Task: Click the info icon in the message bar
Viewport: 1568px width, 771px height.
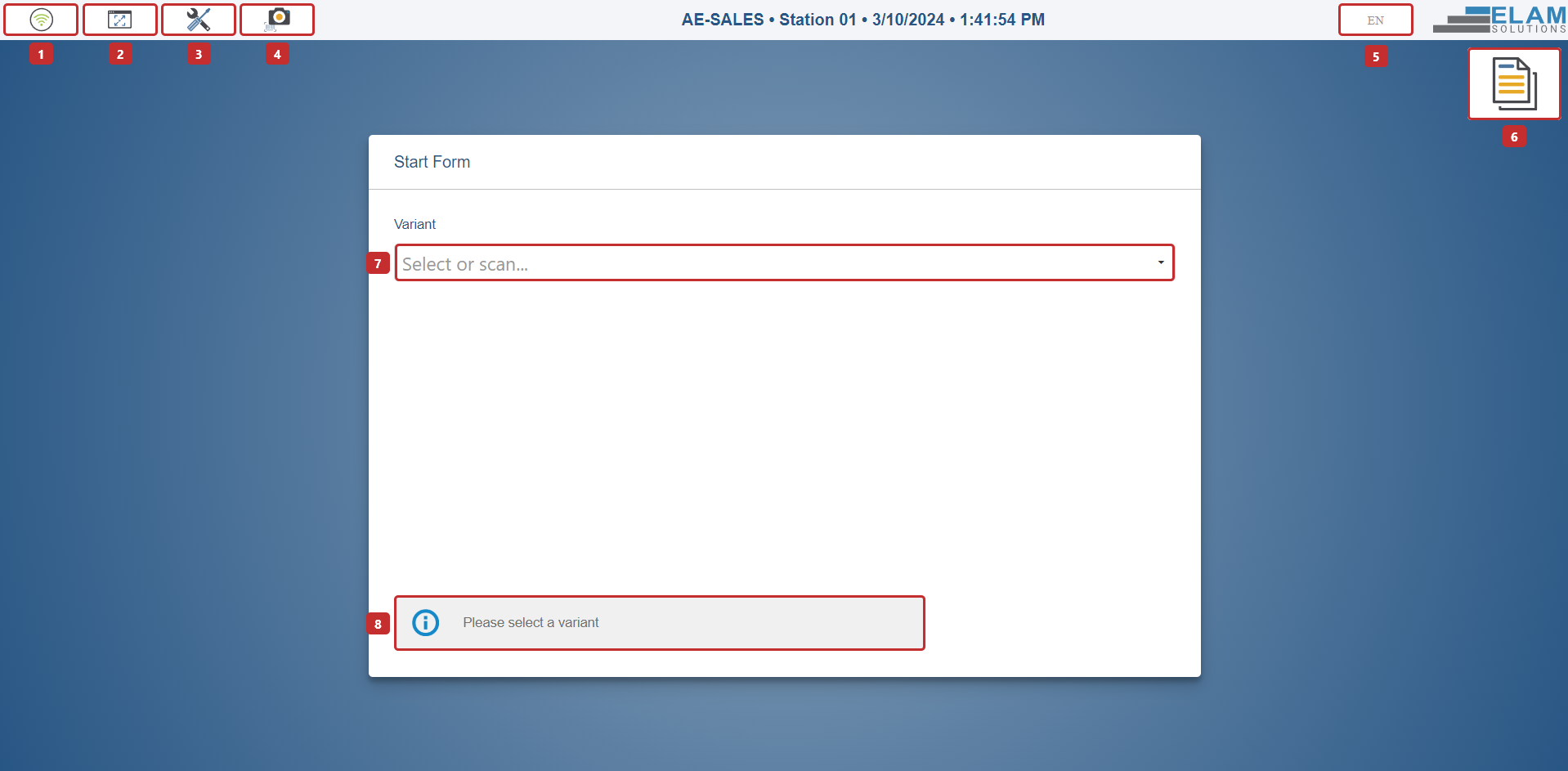Action: (x=425, y=622)
